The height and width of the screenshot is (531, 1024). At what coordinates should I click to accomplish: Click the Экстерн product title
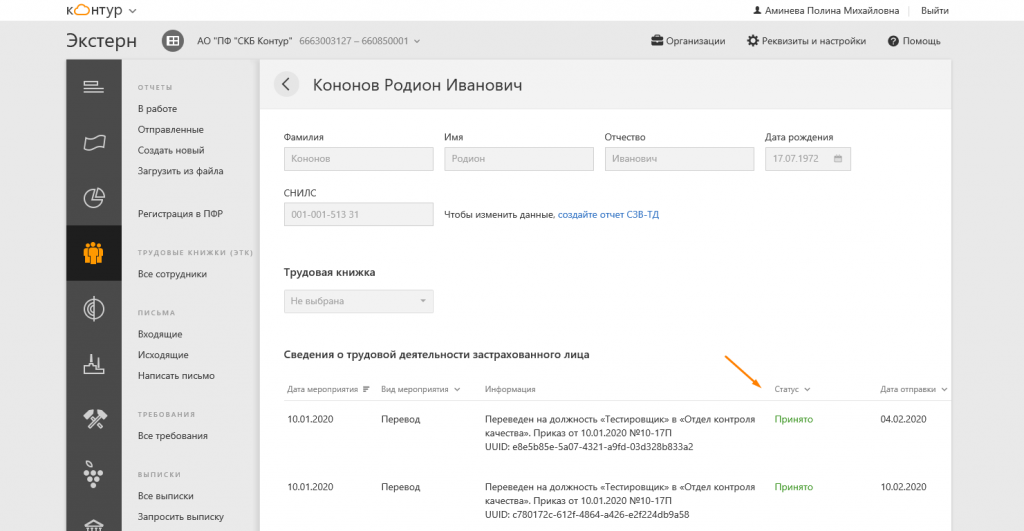tap(101, 40)
